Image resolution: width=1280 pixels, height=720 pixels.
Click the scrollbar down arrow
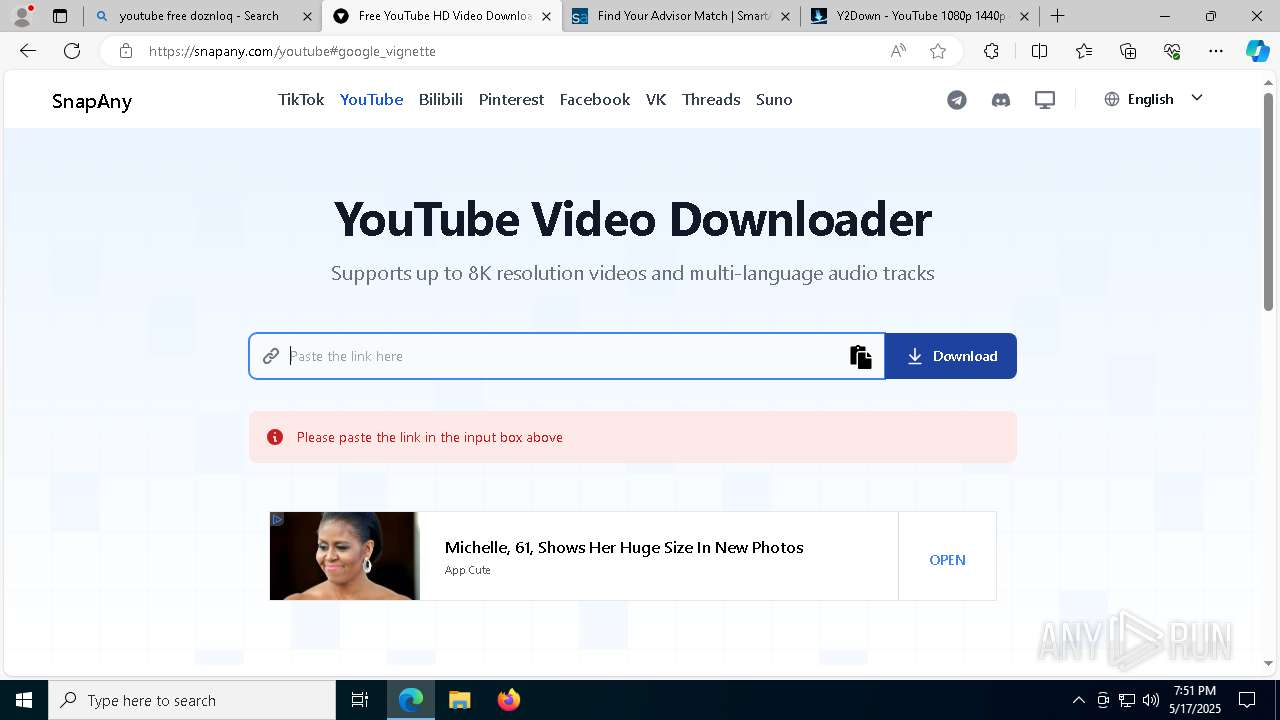pyautogui.click(x=1268, y=663)
